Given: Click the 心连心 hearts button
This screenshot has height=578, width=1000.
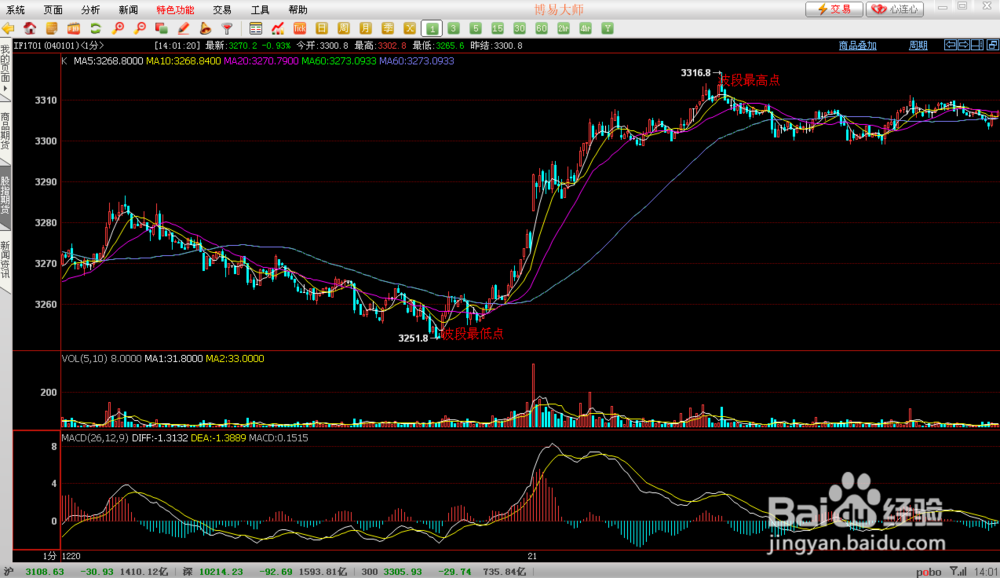Looking at the screenshot, I should [895, 9].
